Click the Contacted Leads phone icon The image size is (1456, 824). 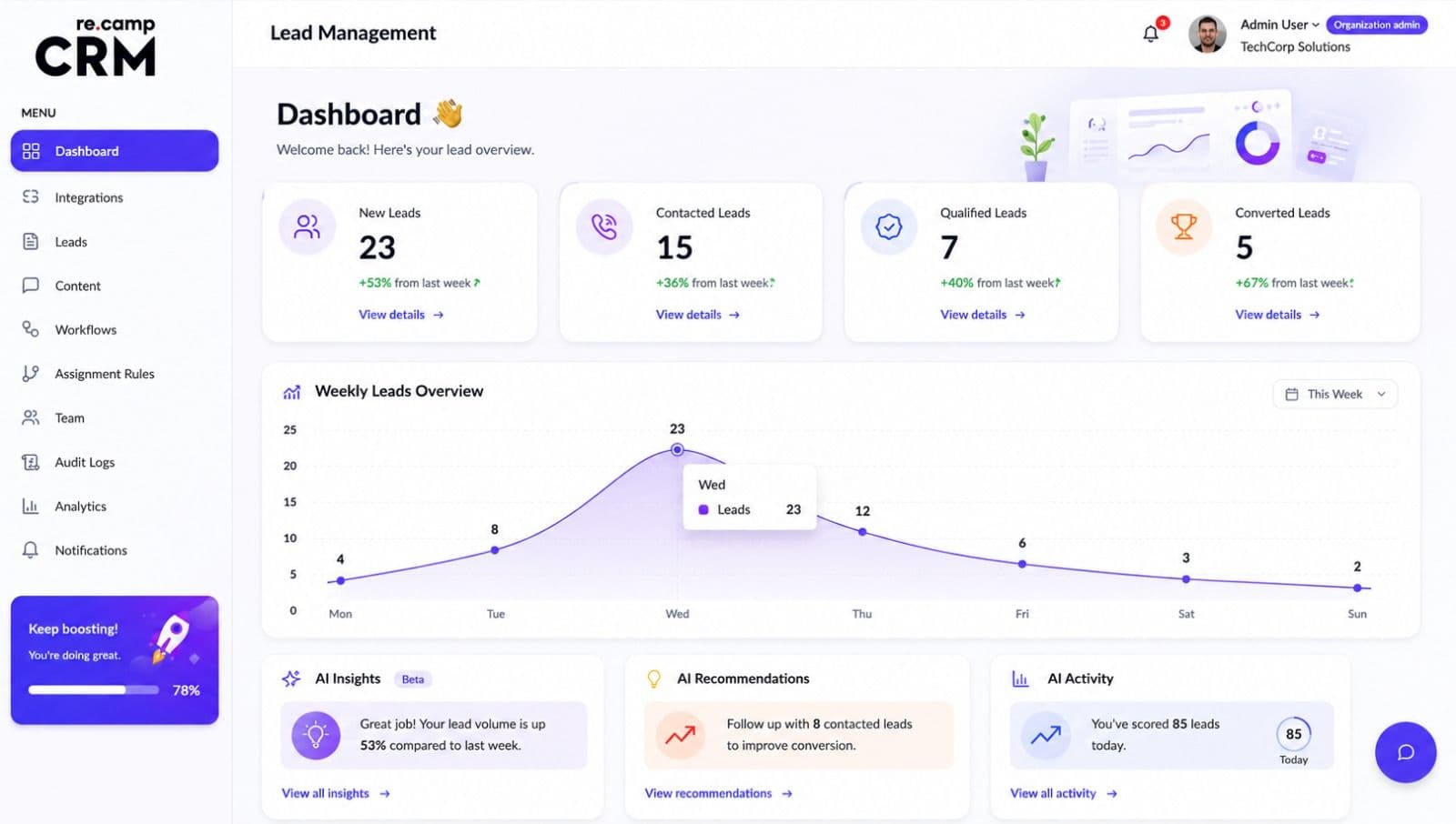coord(604,226)
